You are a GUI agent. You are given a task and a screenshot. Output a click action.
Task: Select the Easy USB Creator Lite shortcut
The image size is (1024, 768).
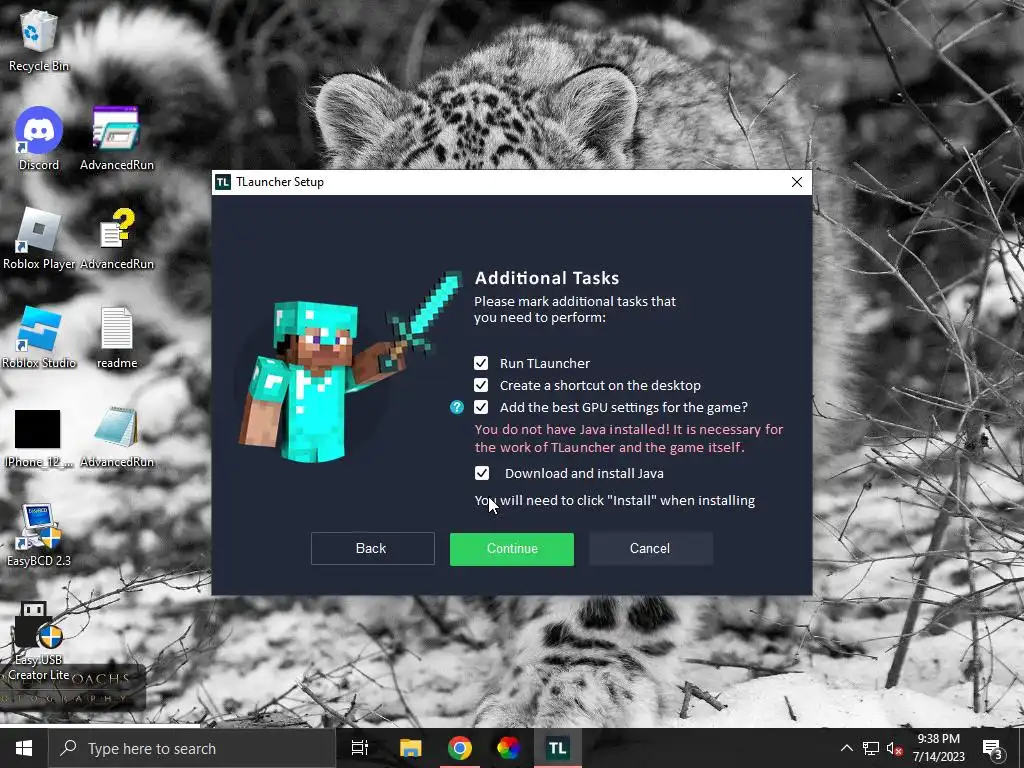click(39, 641)
